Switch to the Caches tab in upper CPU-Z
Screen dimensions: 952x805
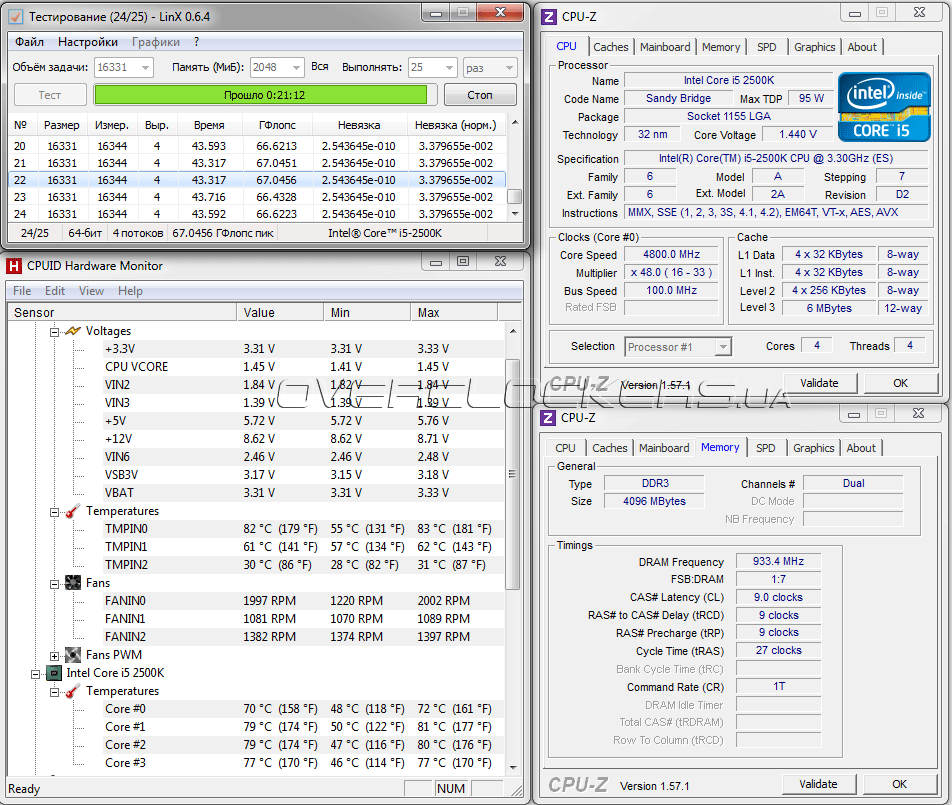coord(610,47)
